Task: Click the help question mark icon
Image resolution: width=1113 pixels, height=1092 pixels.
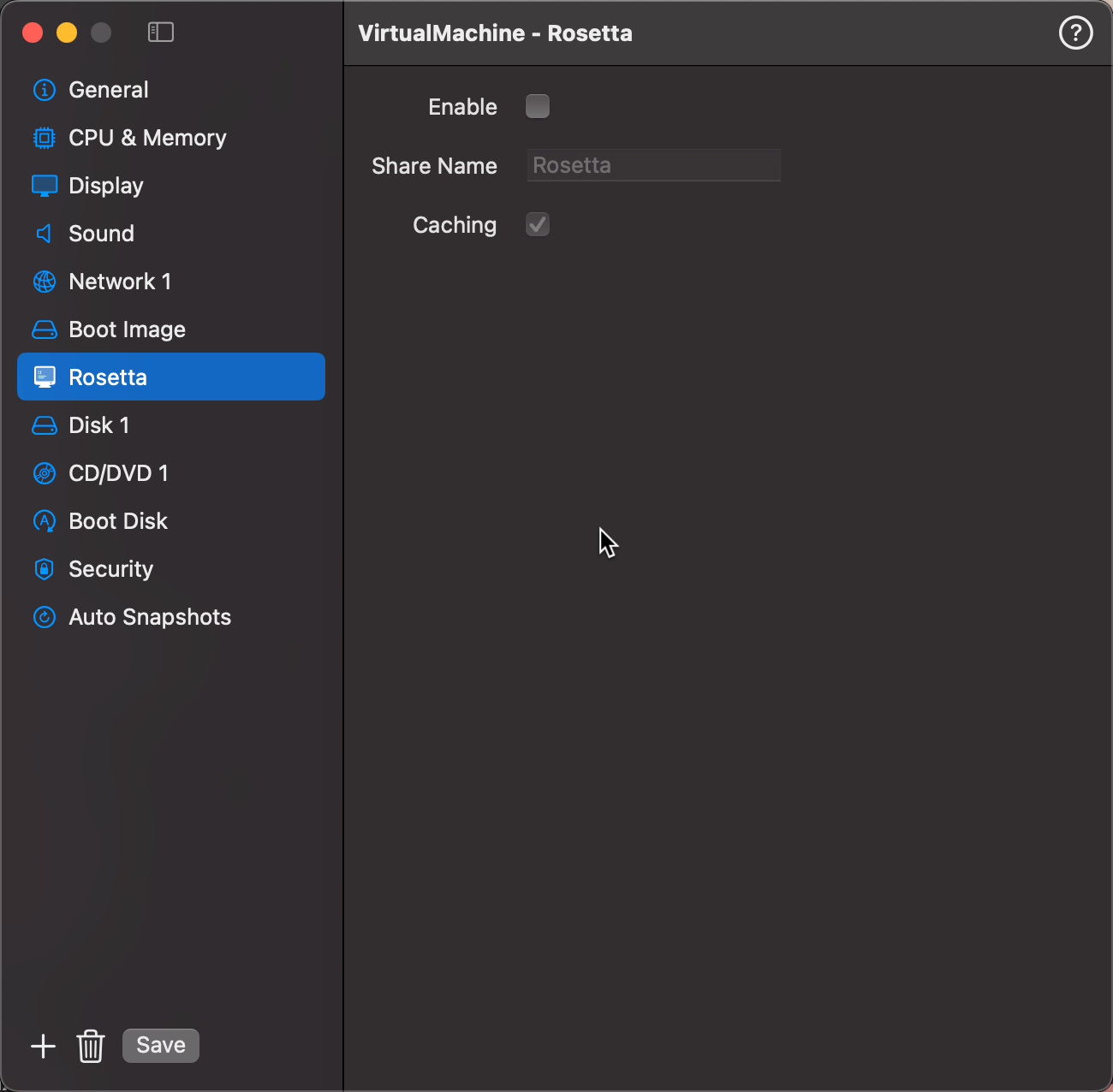Action: point(1075,33)
